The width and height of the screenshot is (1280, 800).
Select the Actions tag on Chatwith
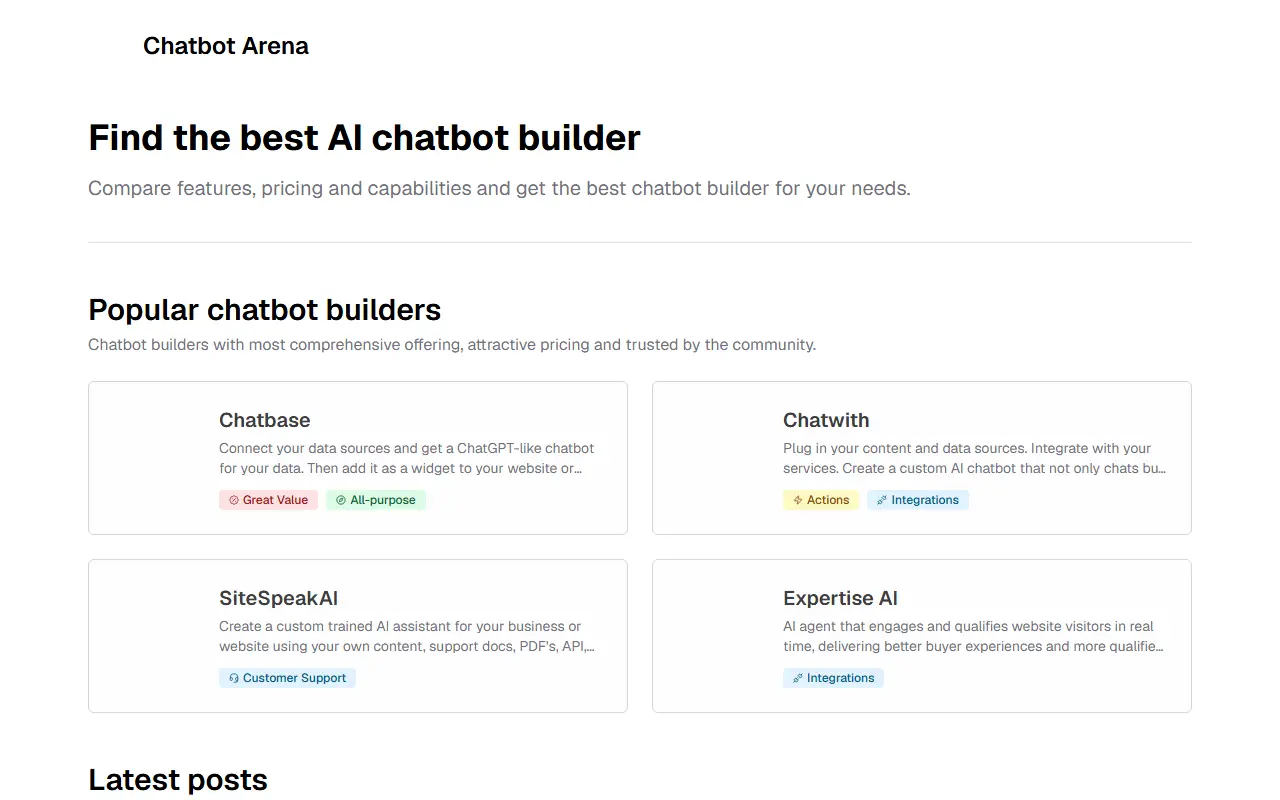tap(821, 500)
